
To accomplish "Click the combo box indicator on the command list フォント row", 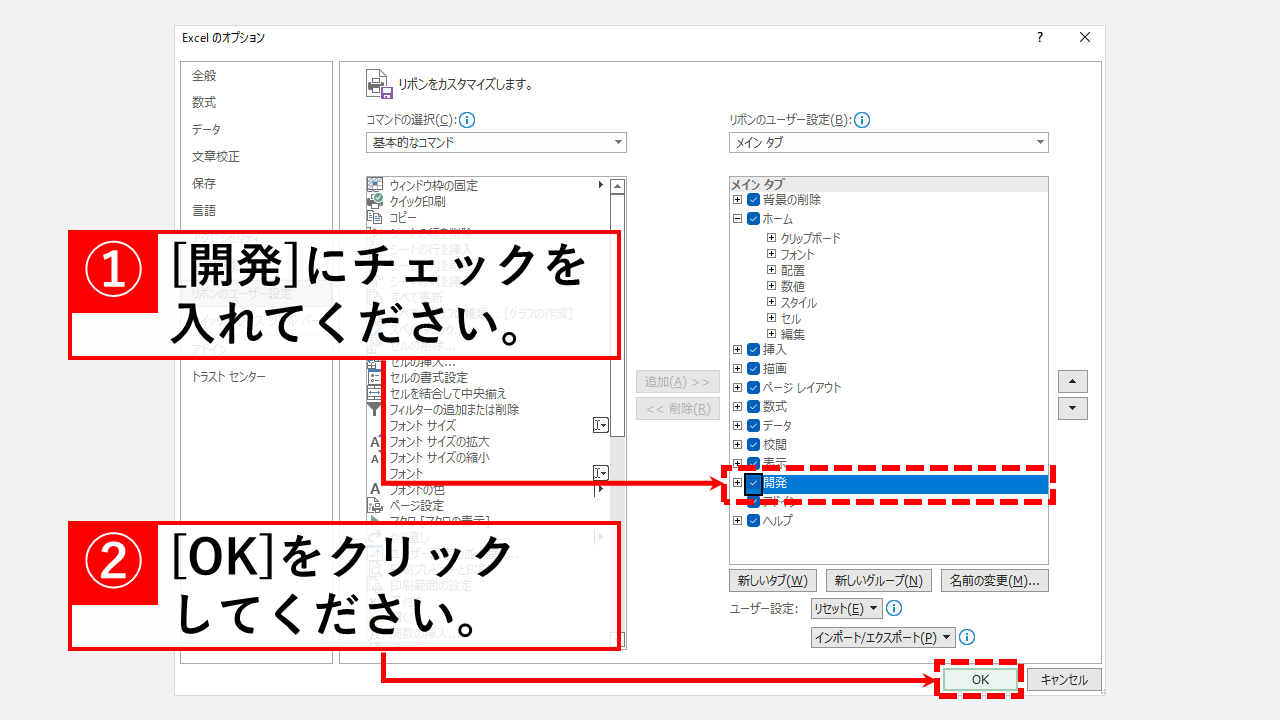I will pyautogui.click(x=600, y=473).
